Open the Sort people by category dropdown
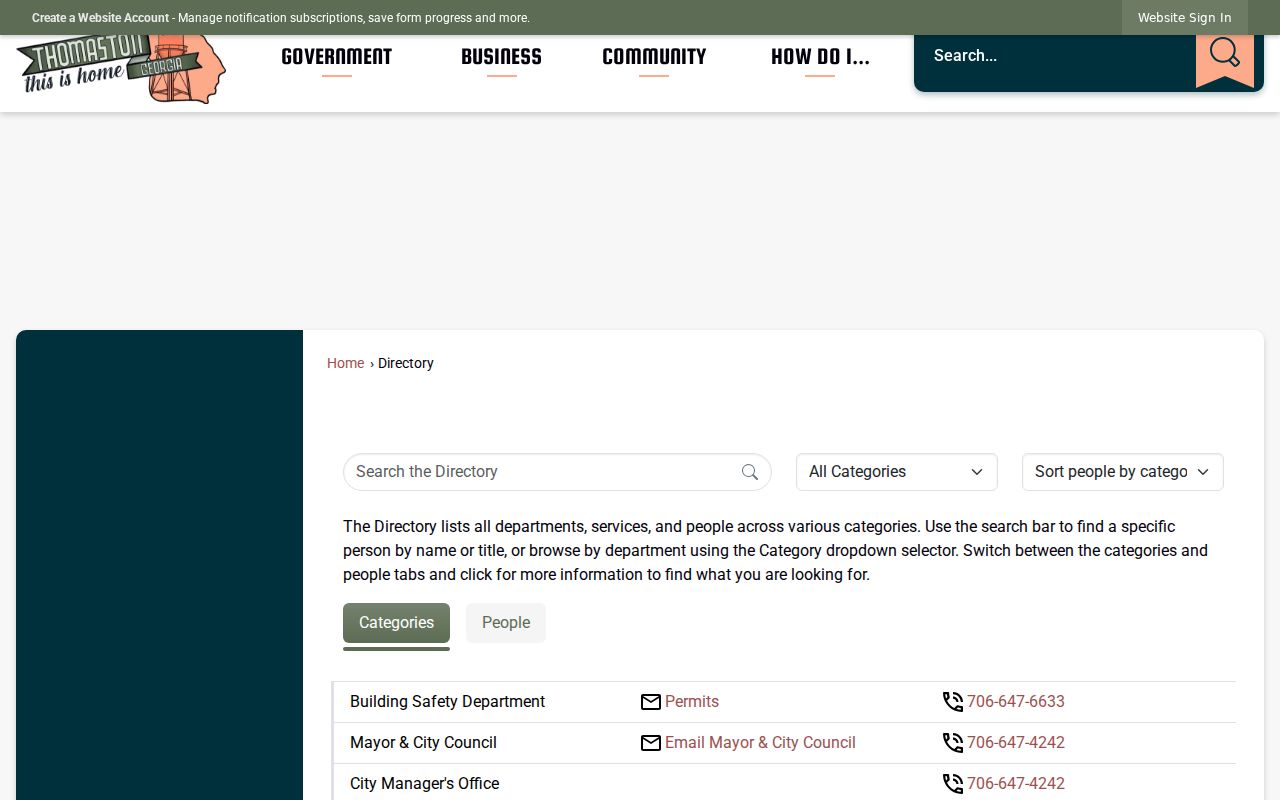 [x=1123, y=472]
